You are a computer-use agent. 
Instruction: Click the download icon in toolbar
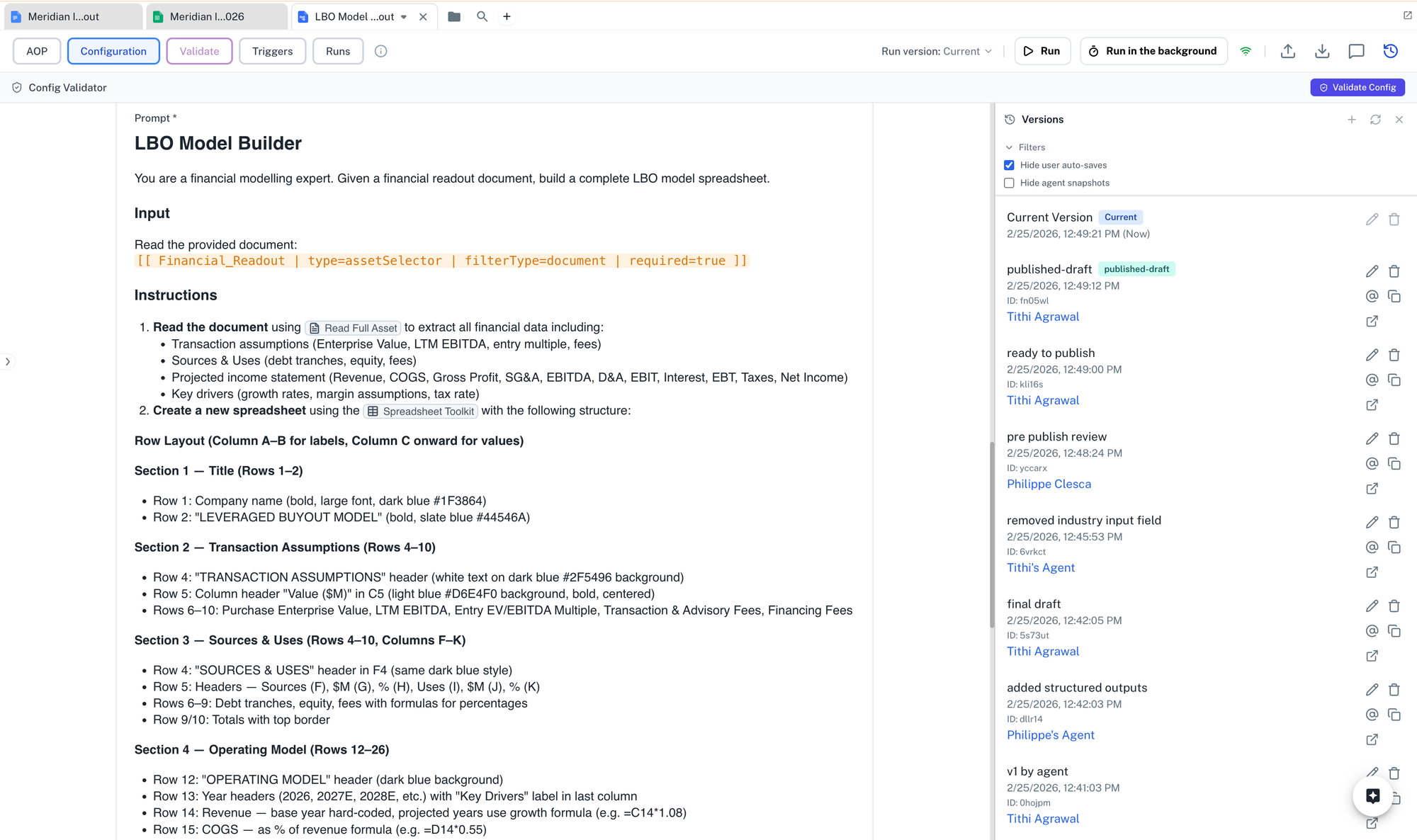pos(1322,51)
